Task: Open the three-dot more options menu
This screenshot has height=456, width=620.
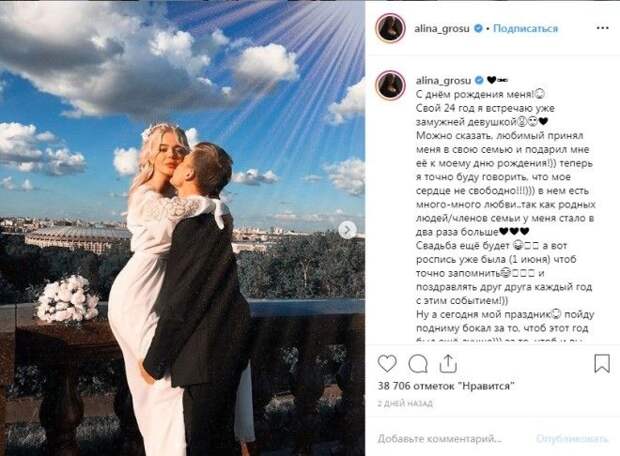Action: coord(602,28)
